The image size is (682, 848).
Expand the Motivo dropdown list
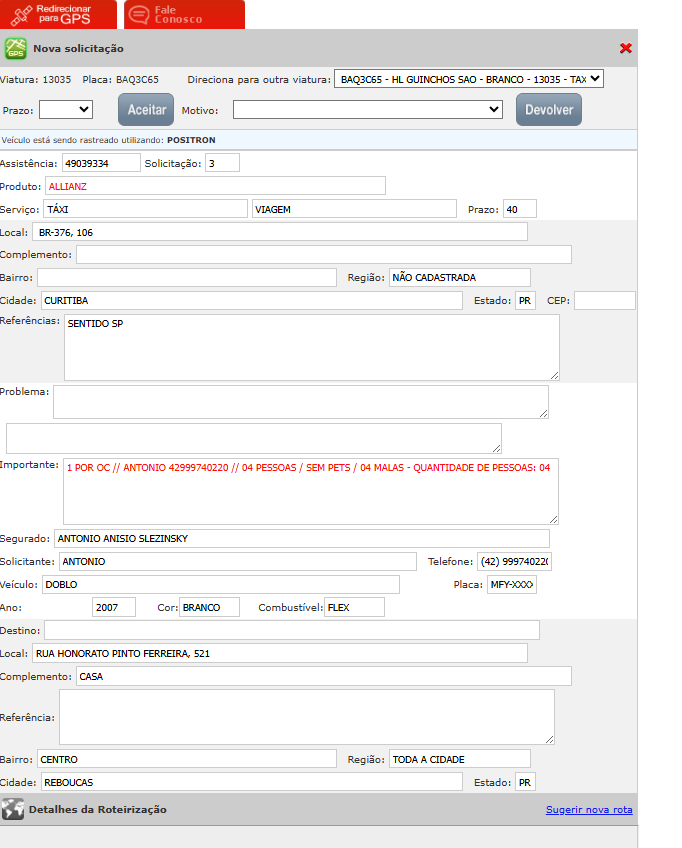tap(368, 109)
